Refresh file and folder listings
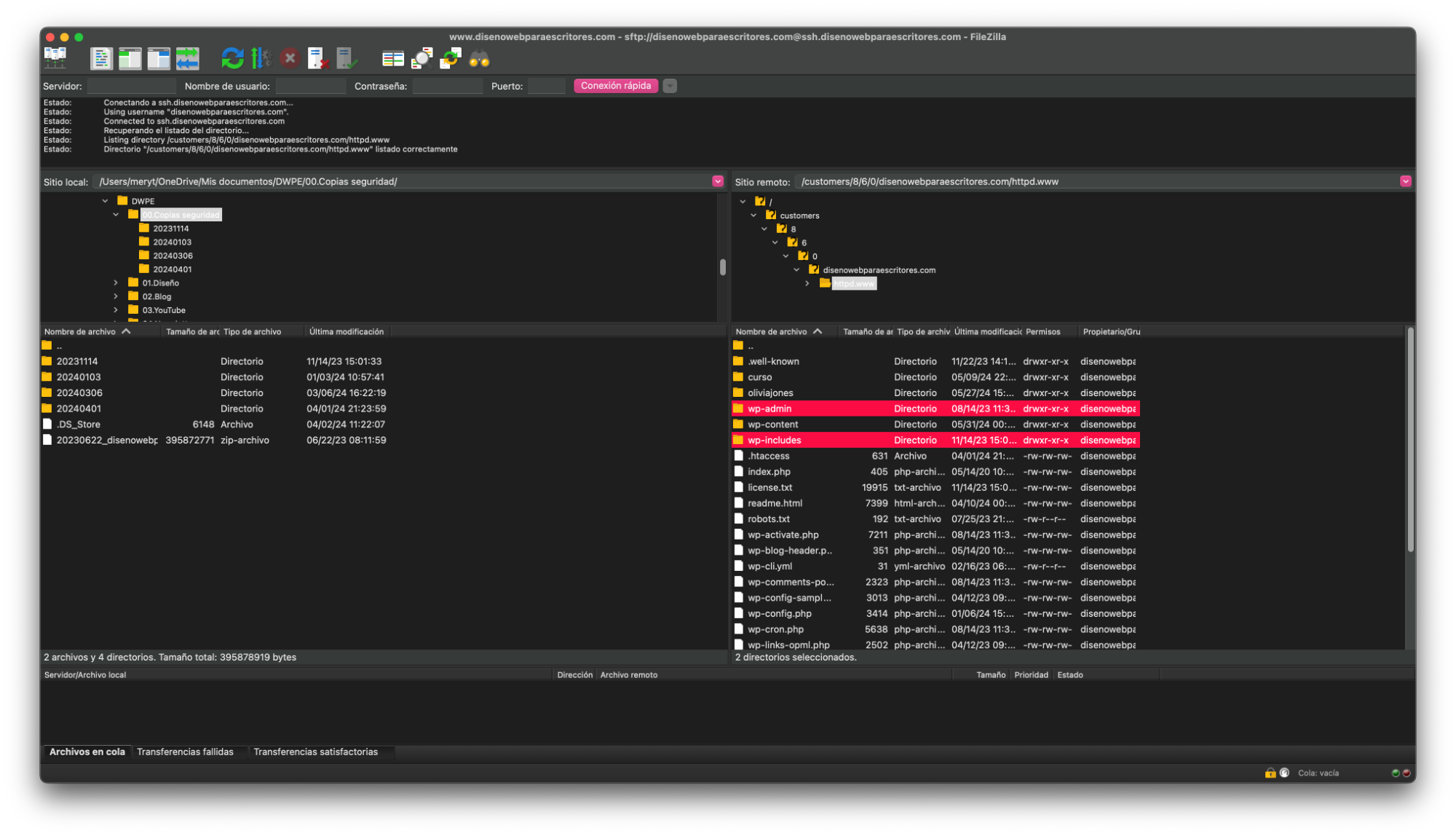The width and height of the screenshot is (1456, 836). (233, 58)
